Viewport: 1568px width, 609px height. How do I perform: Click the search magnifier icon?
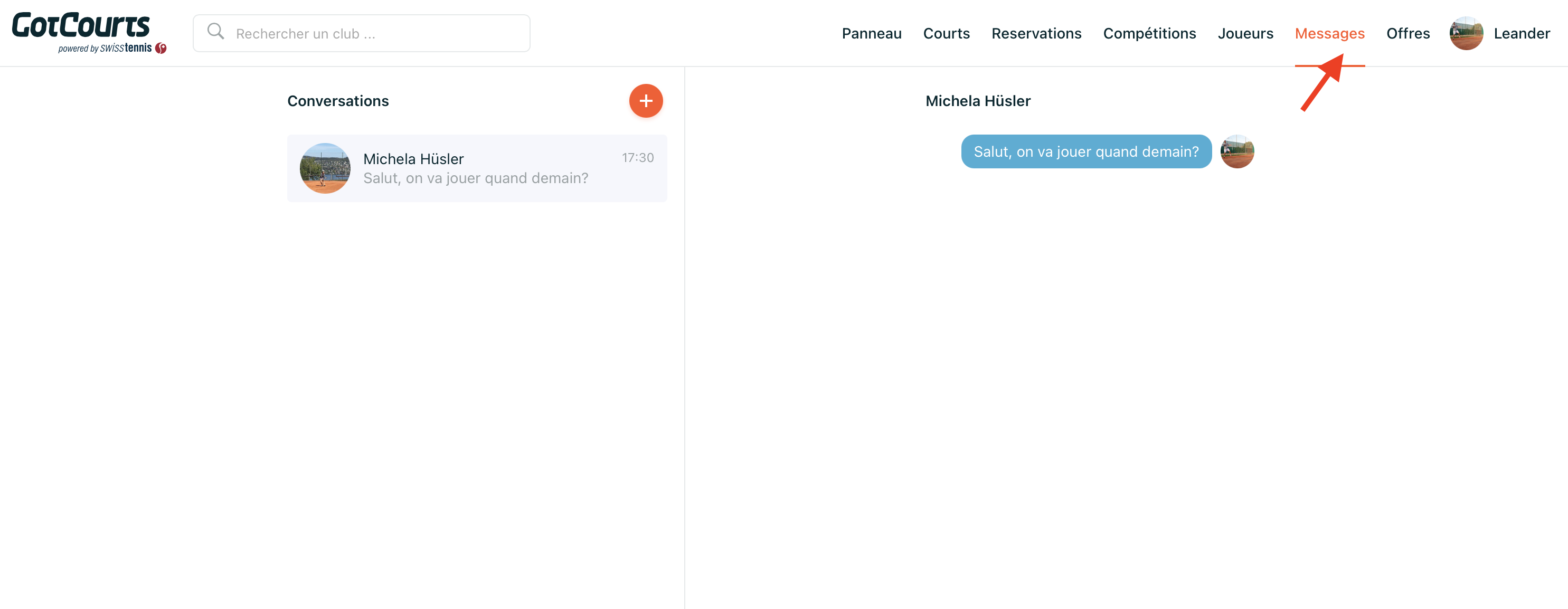tap(215, 32)
